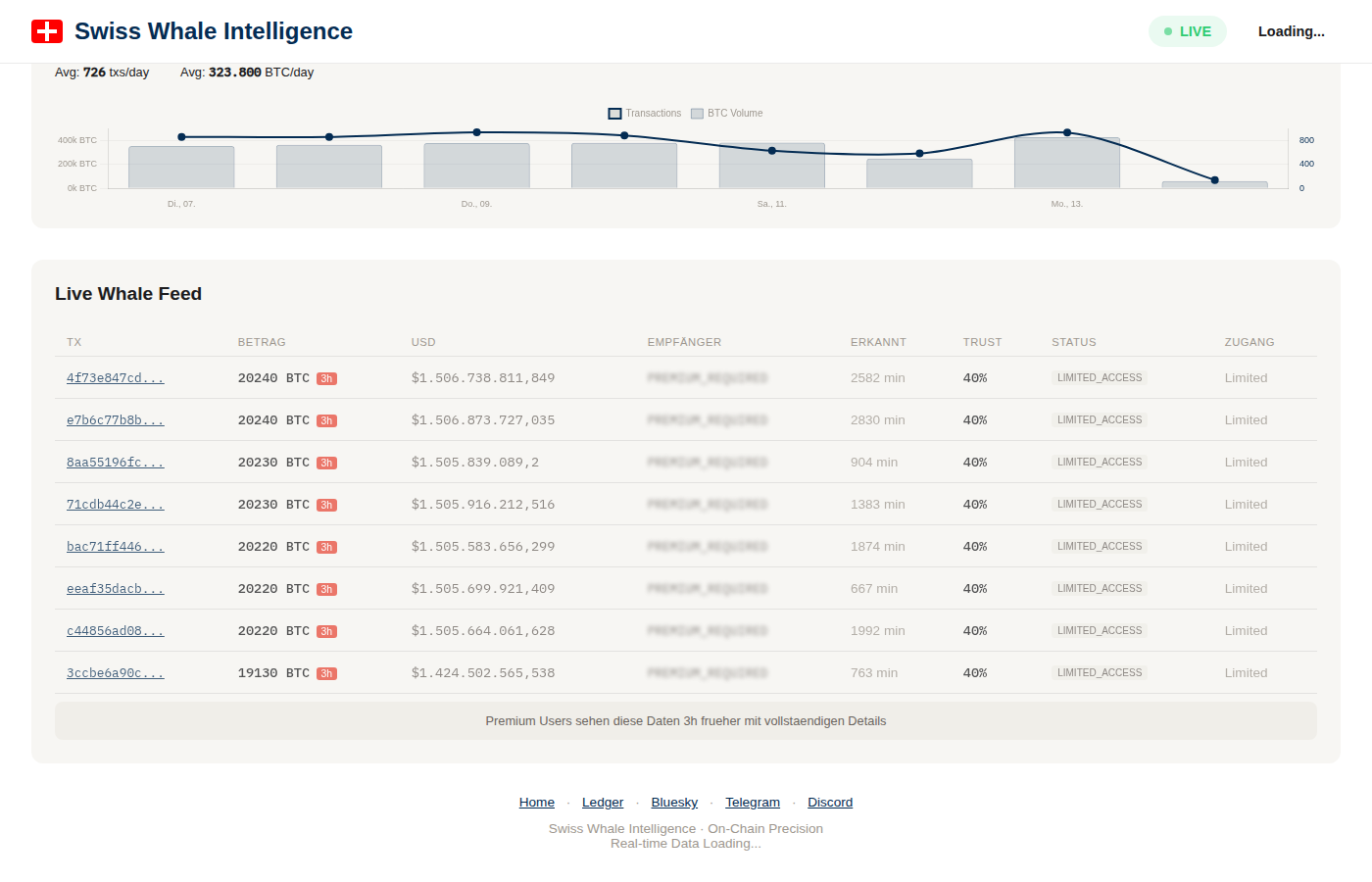Click the Loading... button in header
The width and height of the screenshot is (1372, 882).
(x=1291, y=31)
